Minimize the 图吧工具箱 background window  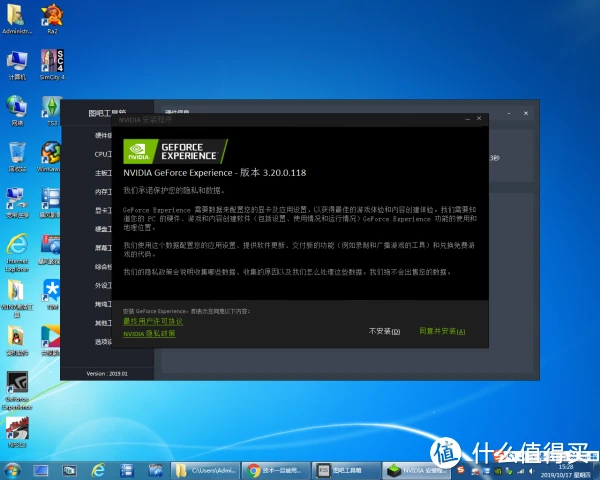(x=509, y=113)
